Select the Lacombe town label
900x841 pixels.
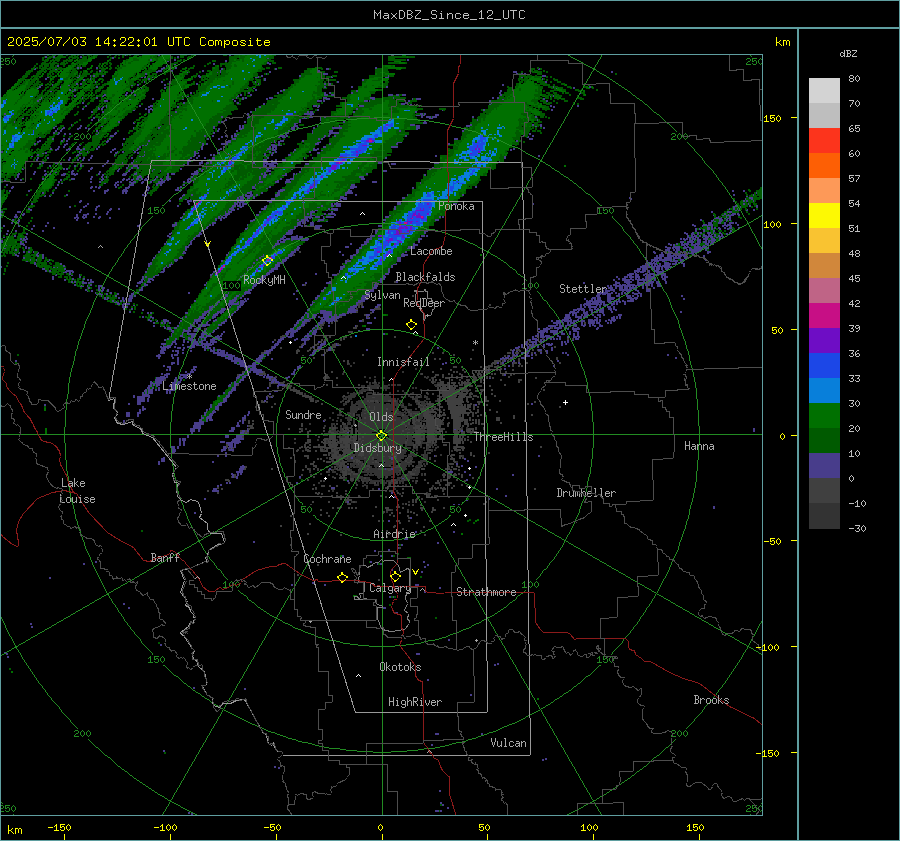coord(431,251)
